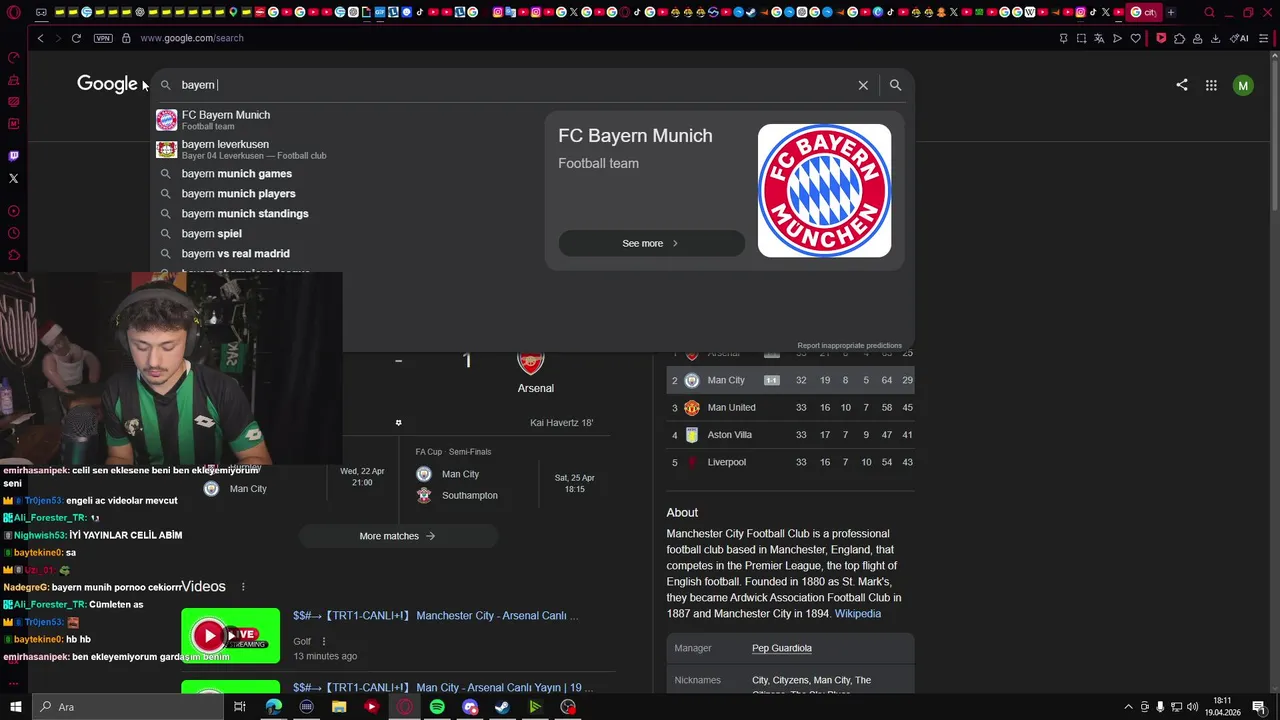Open the Google apps grid
This screenshot has height=720, width=1280.
pos(1211,85)
